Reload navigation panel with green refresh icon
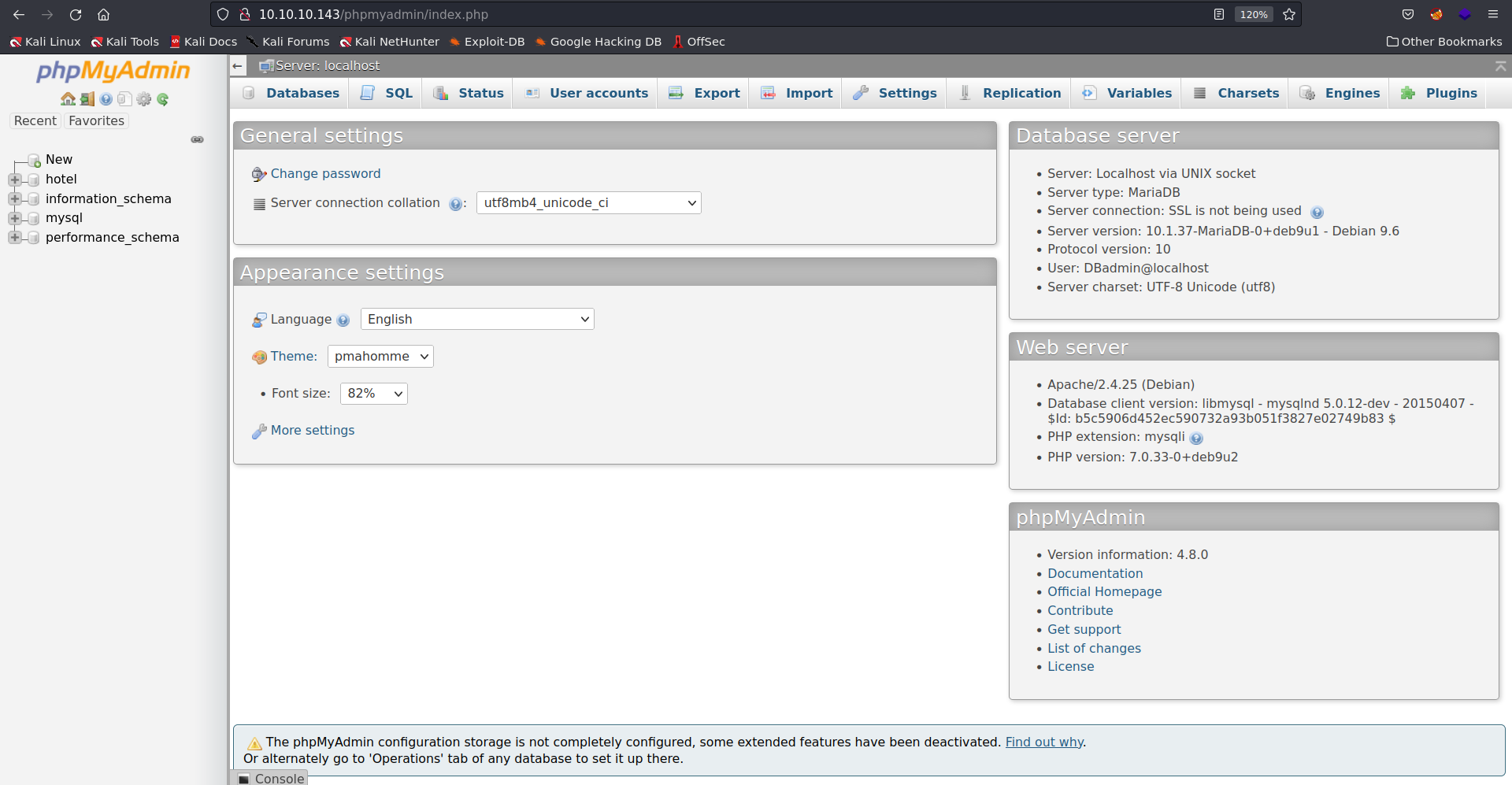The height and width of the screenshot is (785, 1512). click(163, 99)
